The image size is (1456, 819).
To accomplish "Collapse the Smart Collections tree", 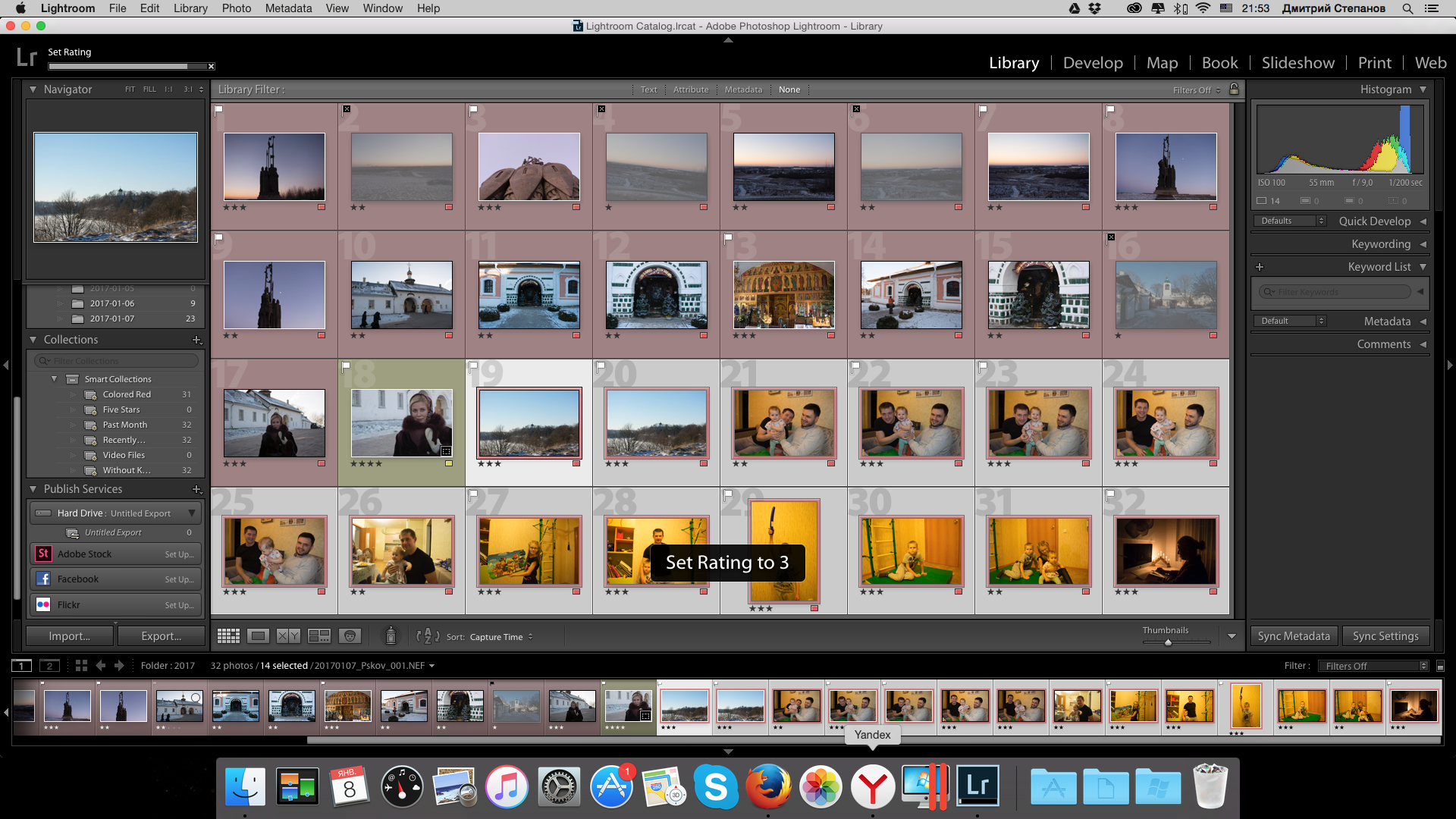I will click(54, 379).
